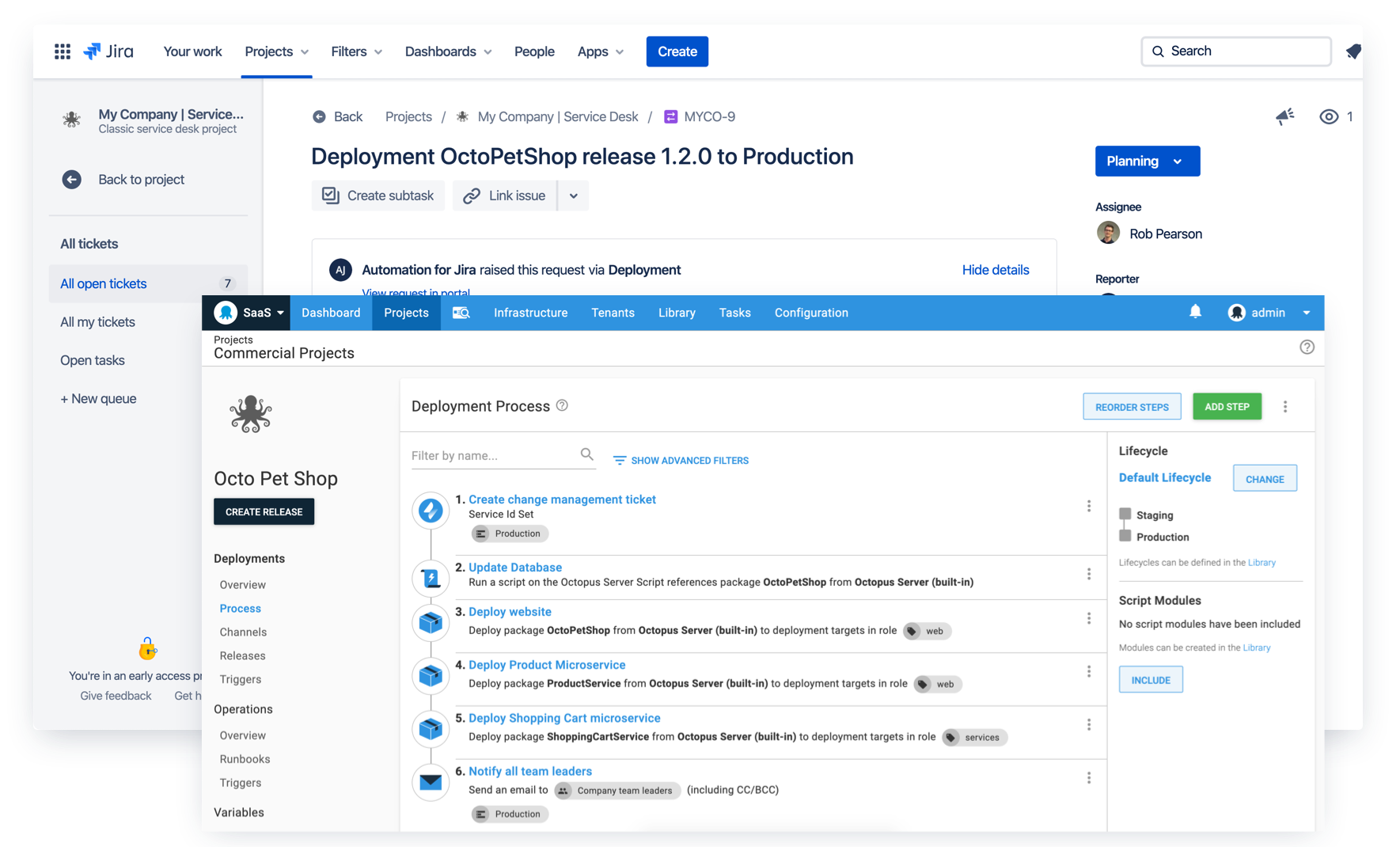Click Create Release button

coord(264,511)
